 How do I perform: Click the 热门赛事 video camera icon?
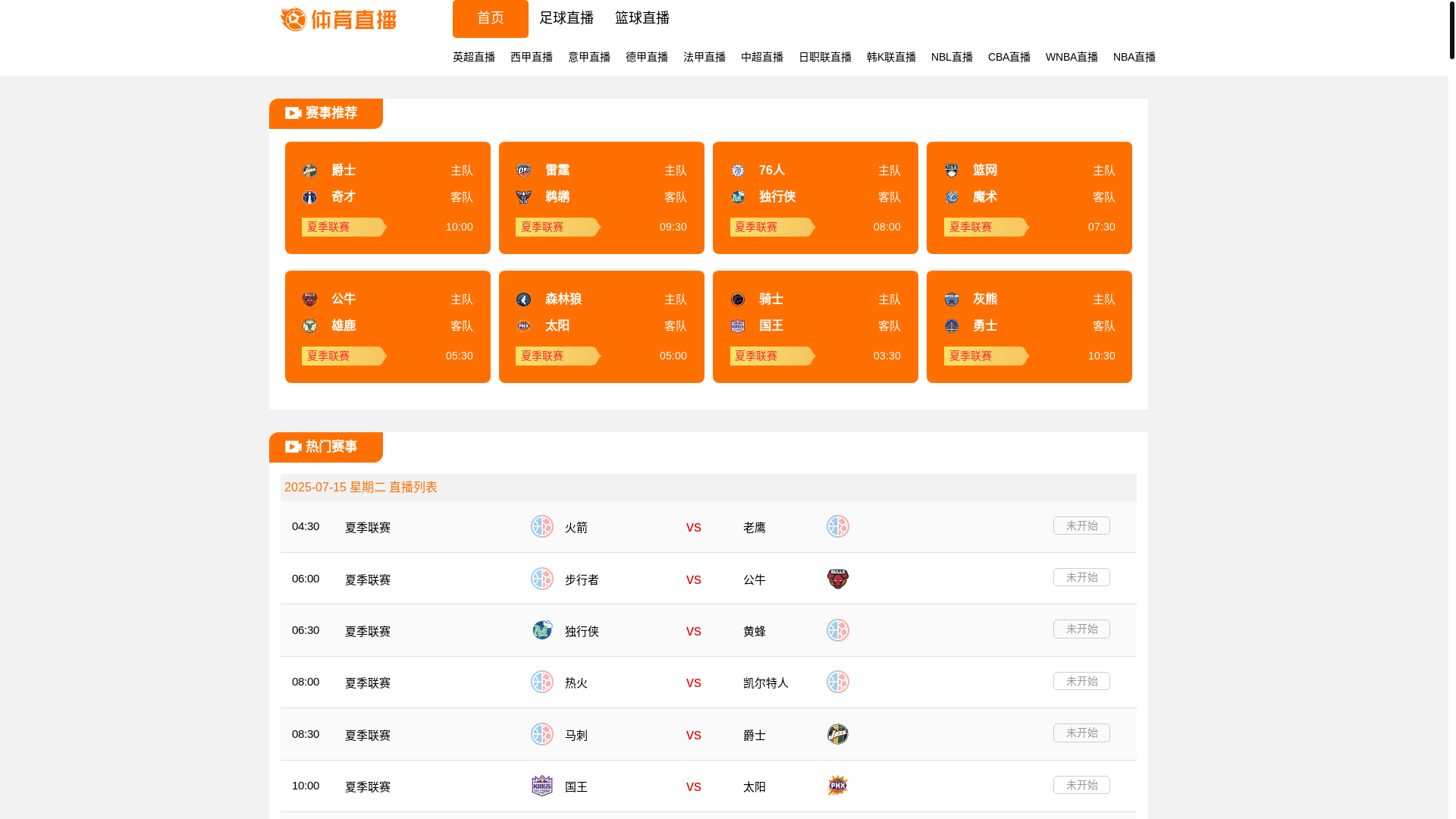(293, 447)
